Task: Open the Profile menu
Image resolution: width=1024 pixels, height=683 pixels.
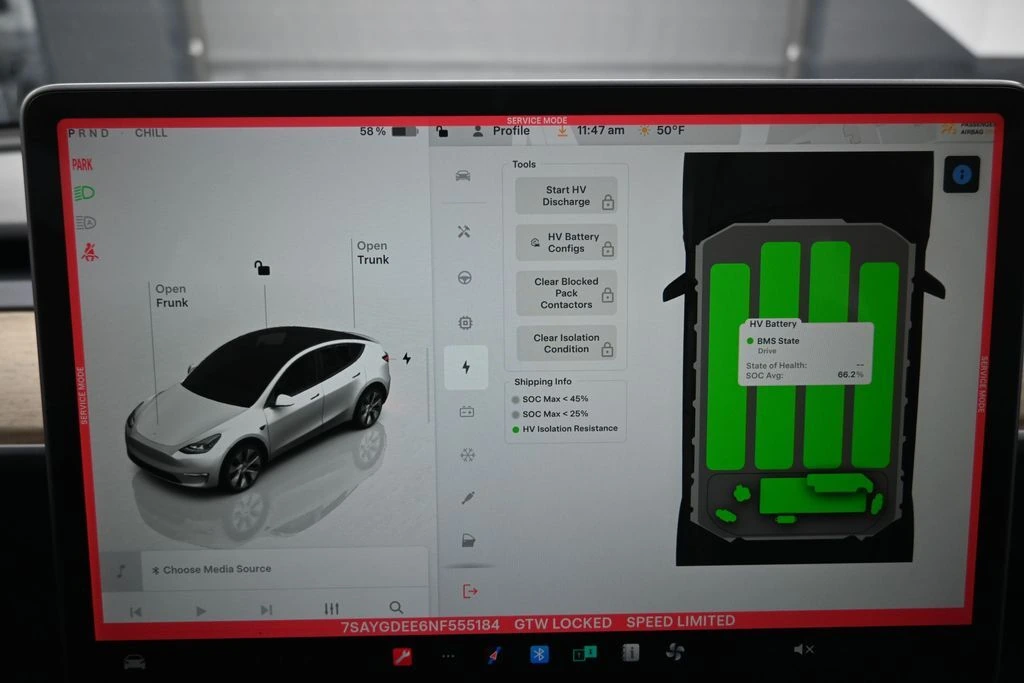Action: click(502, 131)
